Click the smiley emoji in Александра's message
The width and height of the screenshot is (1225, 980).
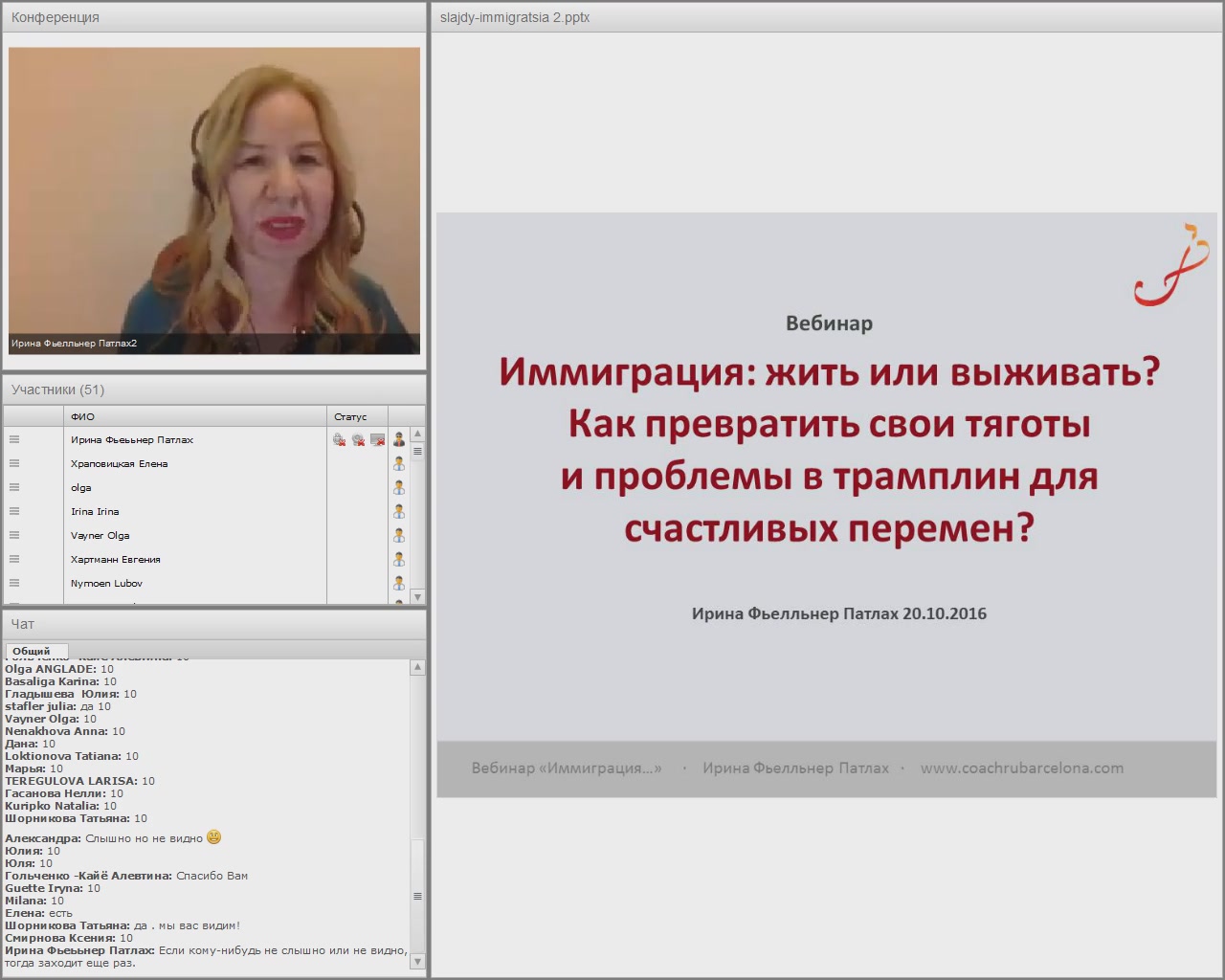(x=213, y=836)
